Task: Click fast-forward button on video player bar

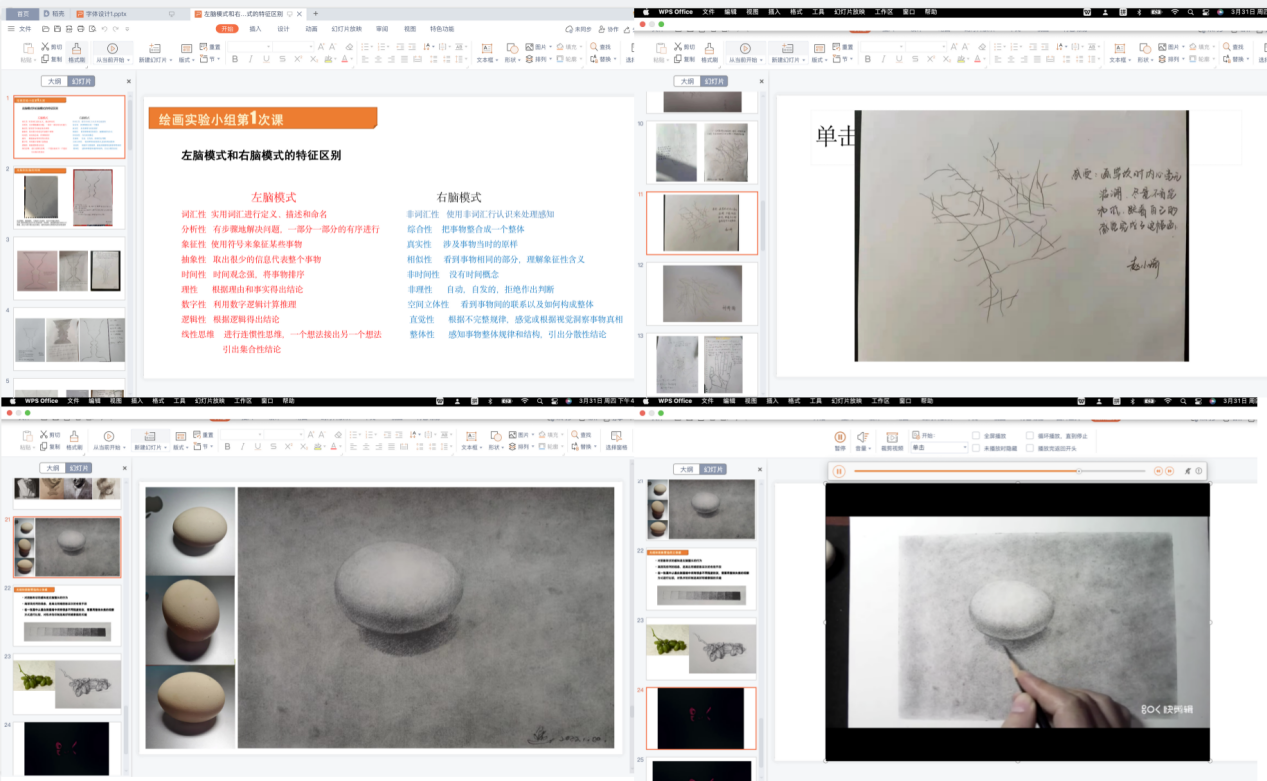Action: (1168, 471)
